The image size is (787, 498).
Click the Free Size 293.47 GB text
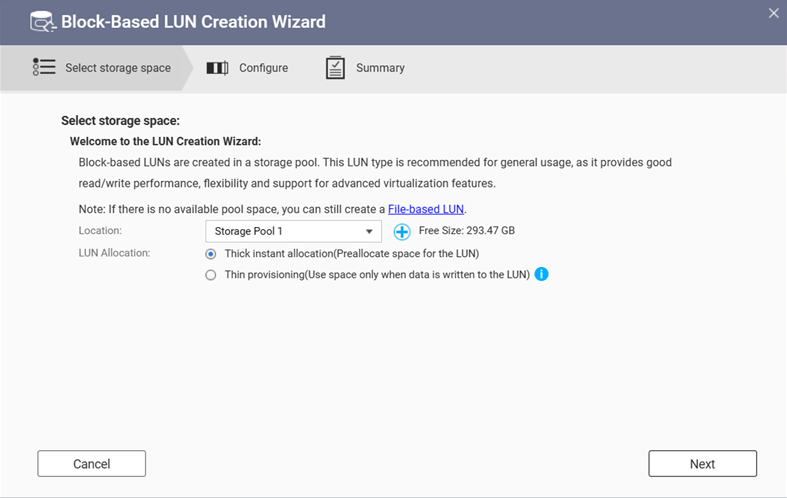tap(467, 231)
